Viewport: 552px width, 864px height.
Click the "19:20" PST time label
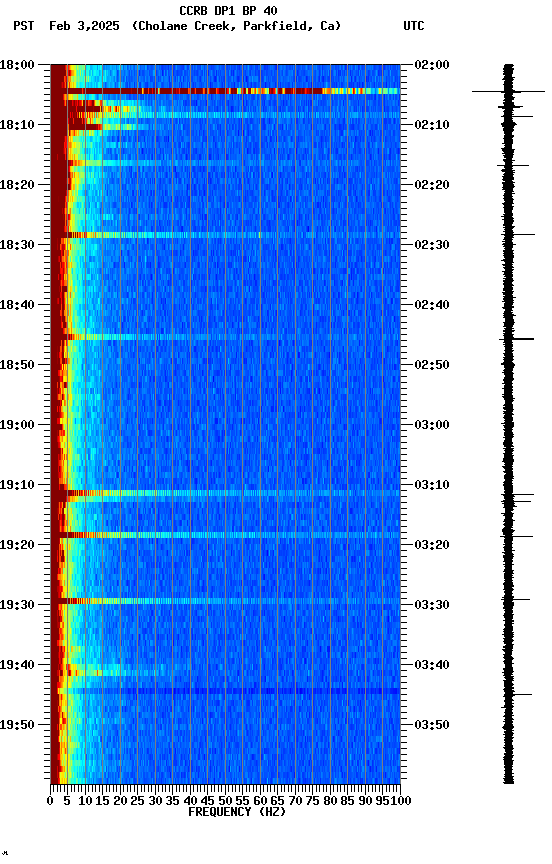(17, 546)
